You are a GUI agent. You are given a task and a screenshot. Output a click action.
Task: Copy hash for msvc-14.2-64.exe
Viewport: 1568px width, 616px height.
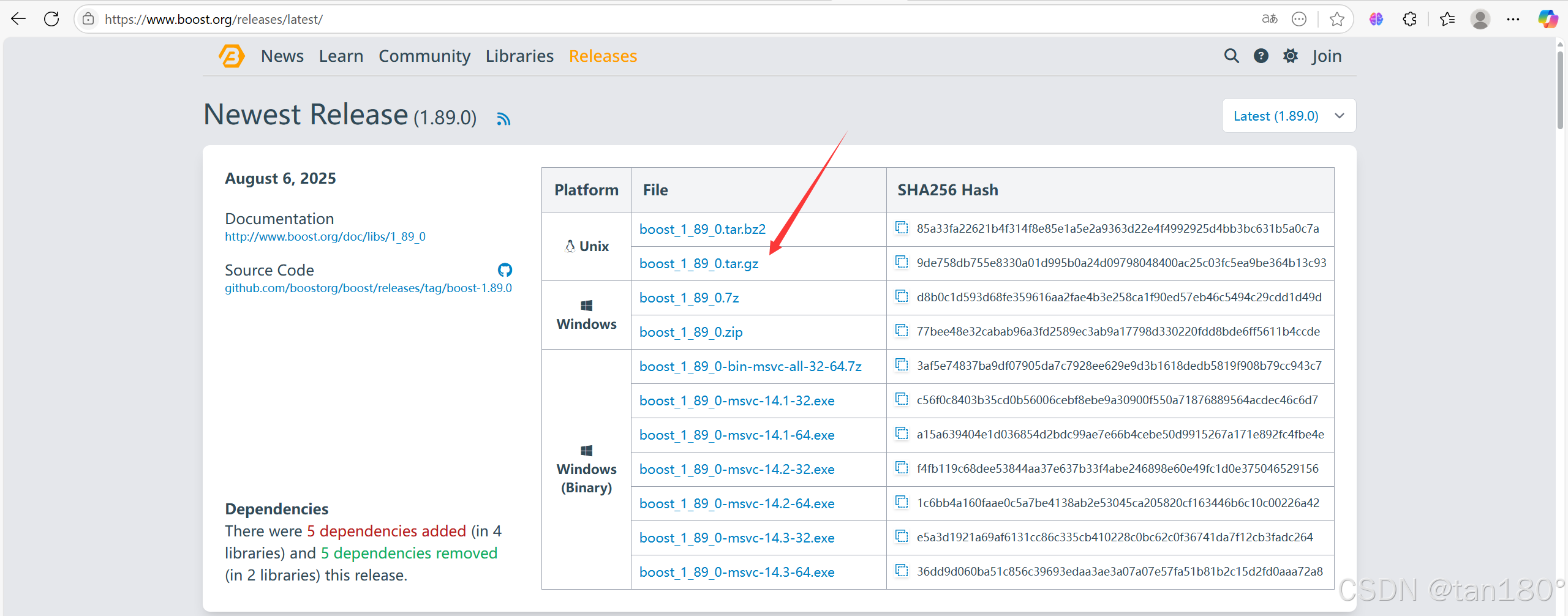point(902,502)
